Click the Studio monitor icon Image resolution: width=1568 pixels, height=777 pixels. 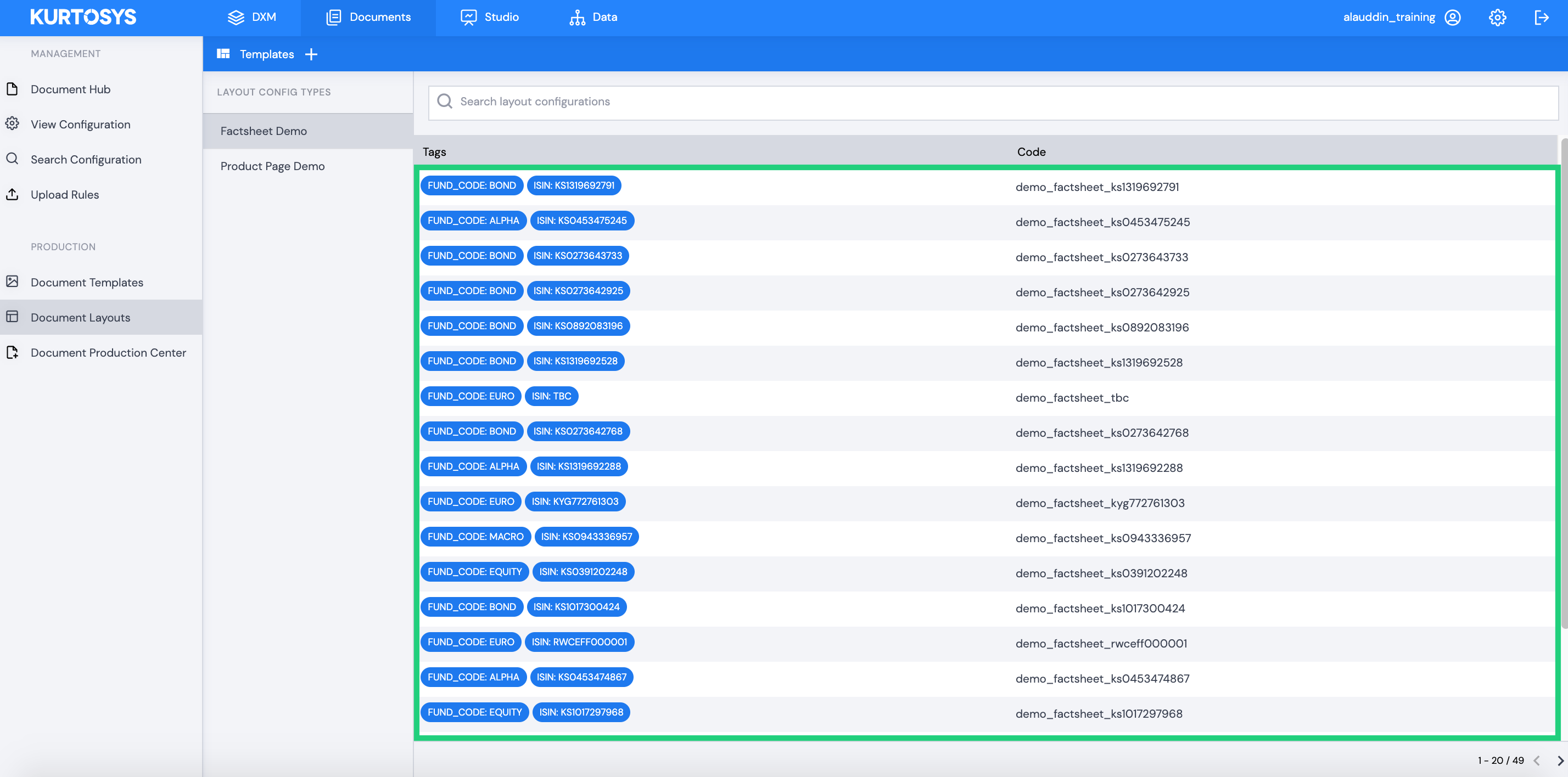468,17
